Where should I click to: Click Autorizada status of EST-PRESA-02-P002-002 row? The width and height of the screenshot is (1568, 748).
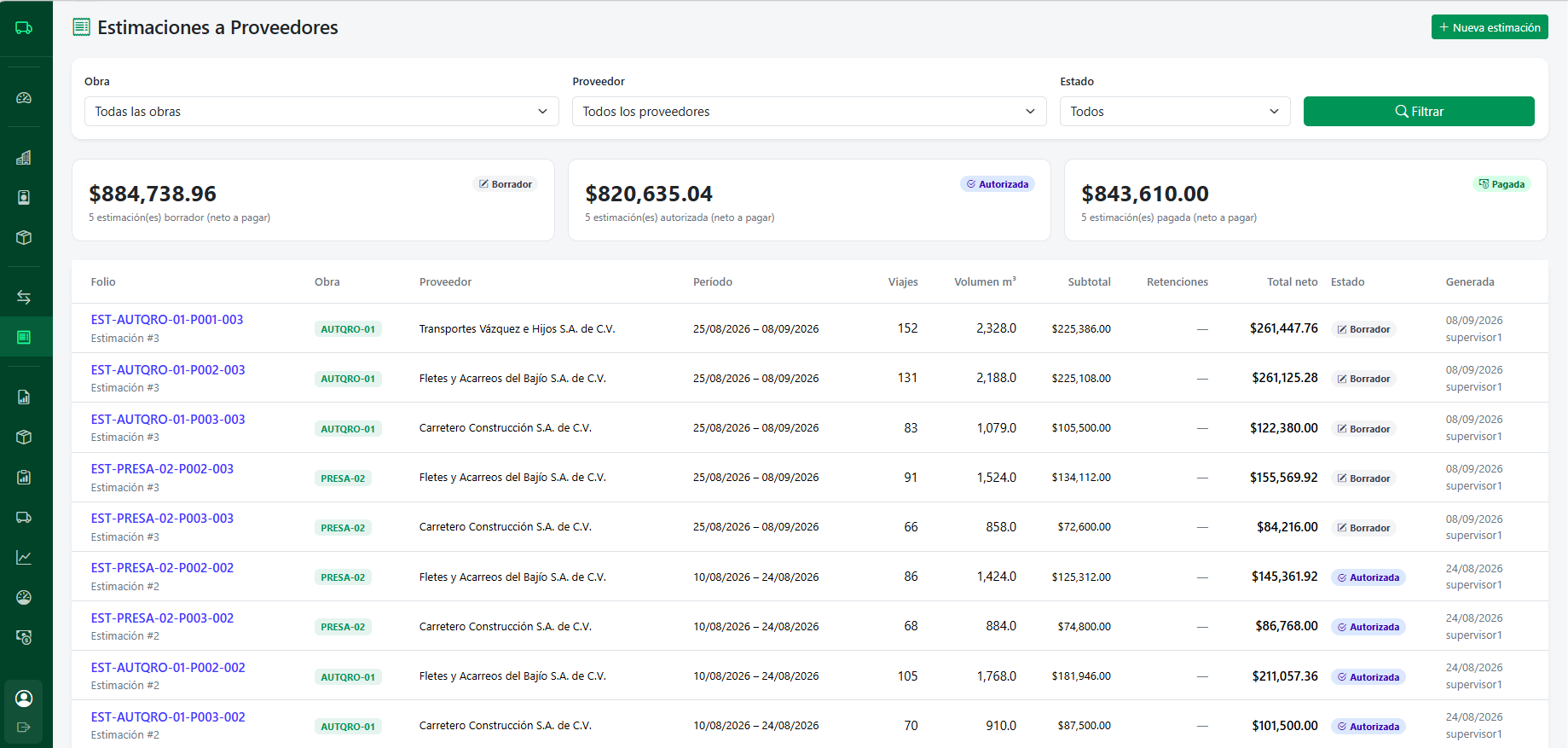1368,577
